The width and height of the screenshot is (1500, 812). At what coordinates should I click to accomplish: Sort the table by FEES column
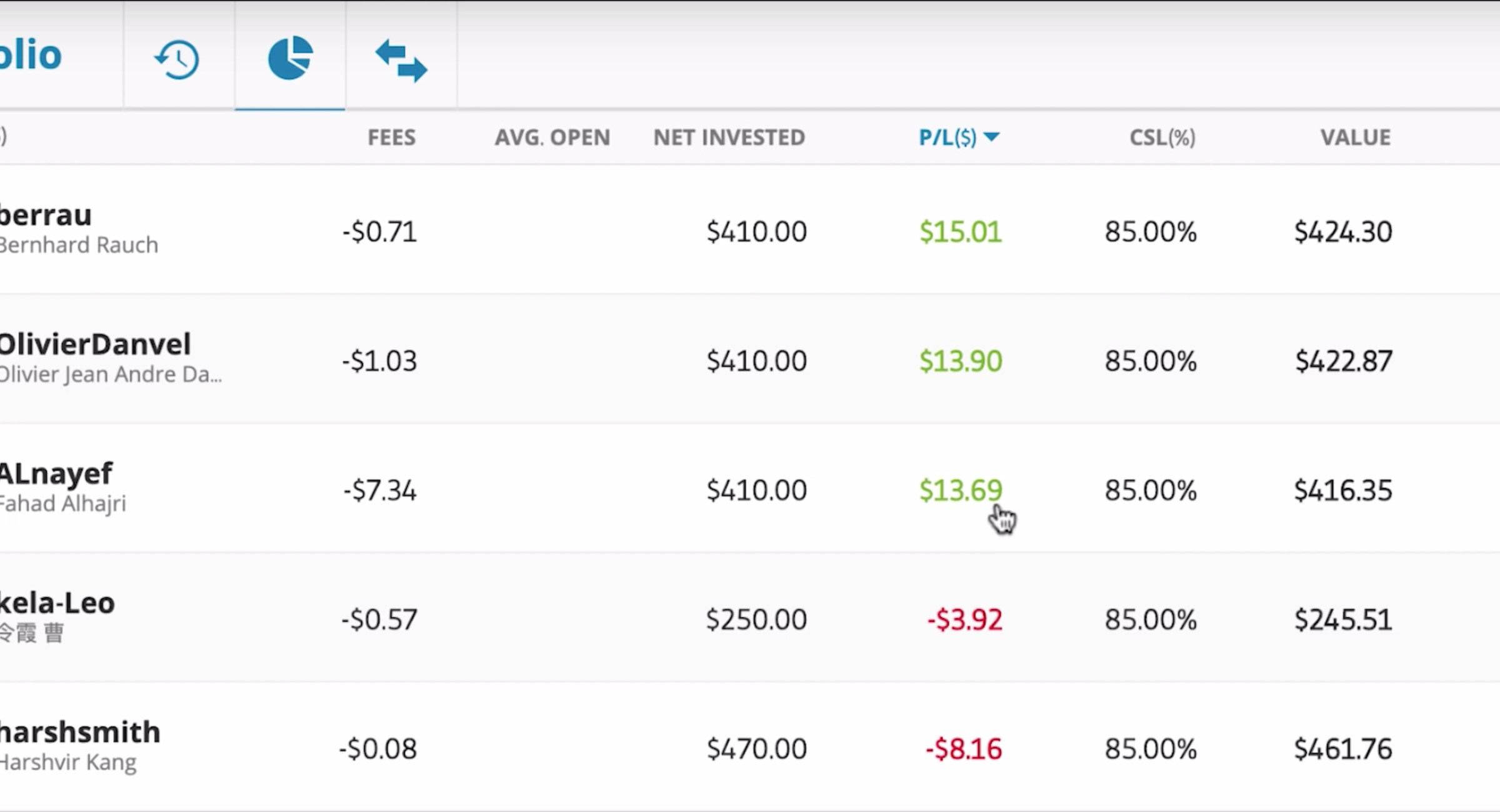click(x=391, y=137)
